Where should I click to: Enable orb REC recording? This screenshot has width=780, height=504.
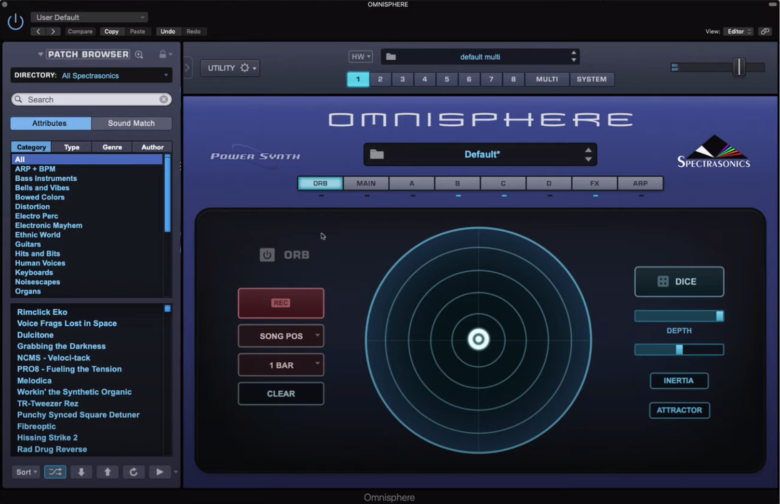[281, 303]
